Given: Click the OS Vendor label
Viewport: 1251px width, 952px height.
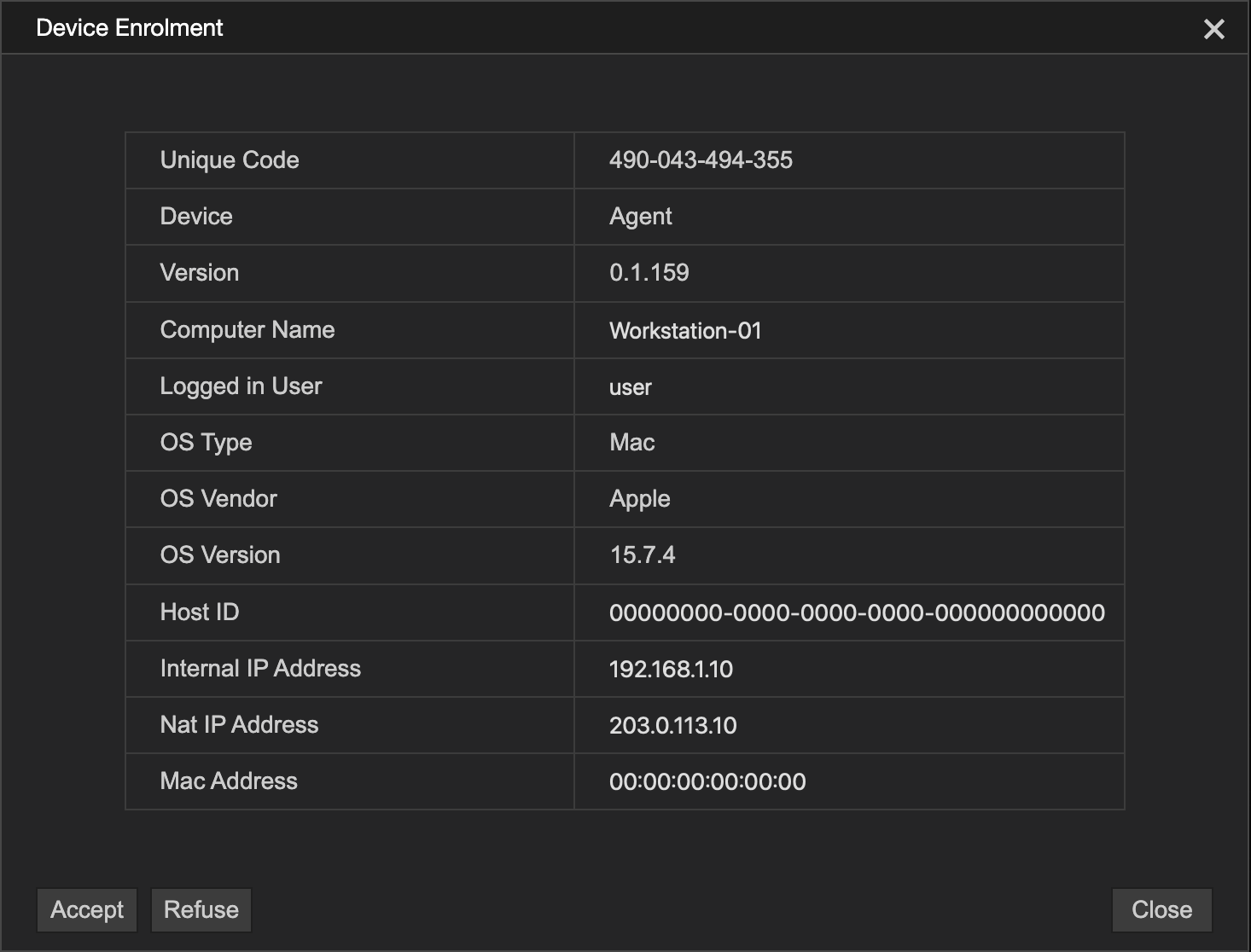Looking at the screenshot, I should pyautogui.click(x=218, y=499).
